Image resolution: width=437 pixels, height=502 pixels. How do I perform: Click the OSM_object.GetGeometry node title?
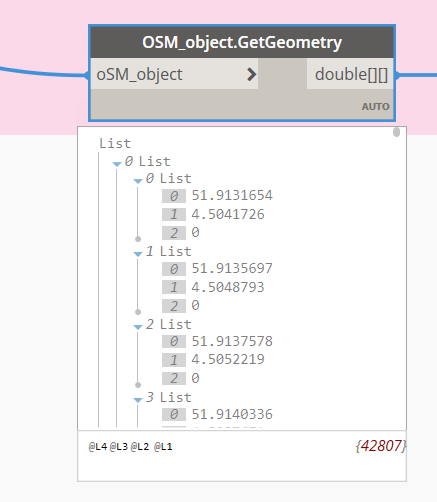pos(242,42)
